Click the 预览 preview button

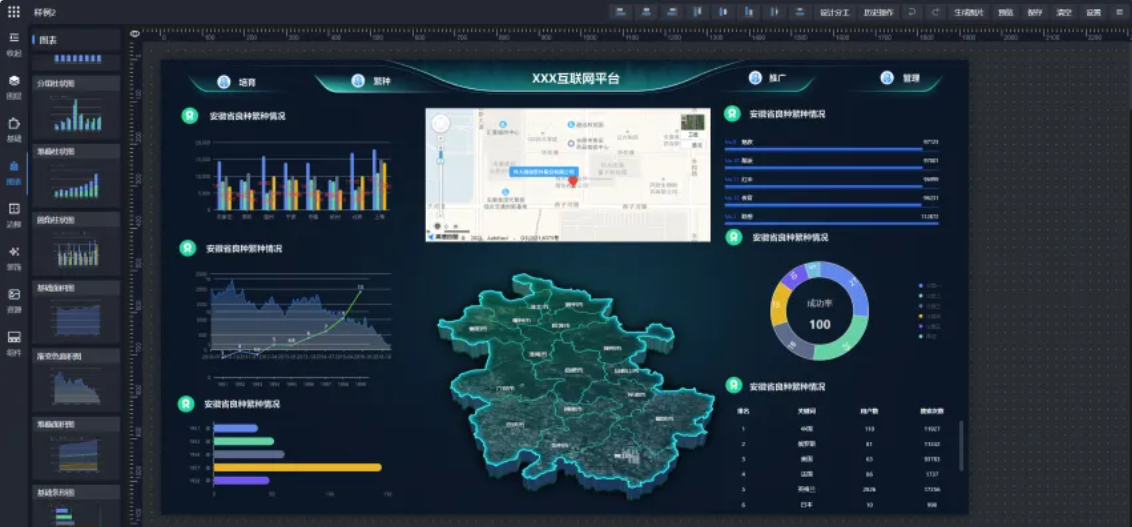1006,12
